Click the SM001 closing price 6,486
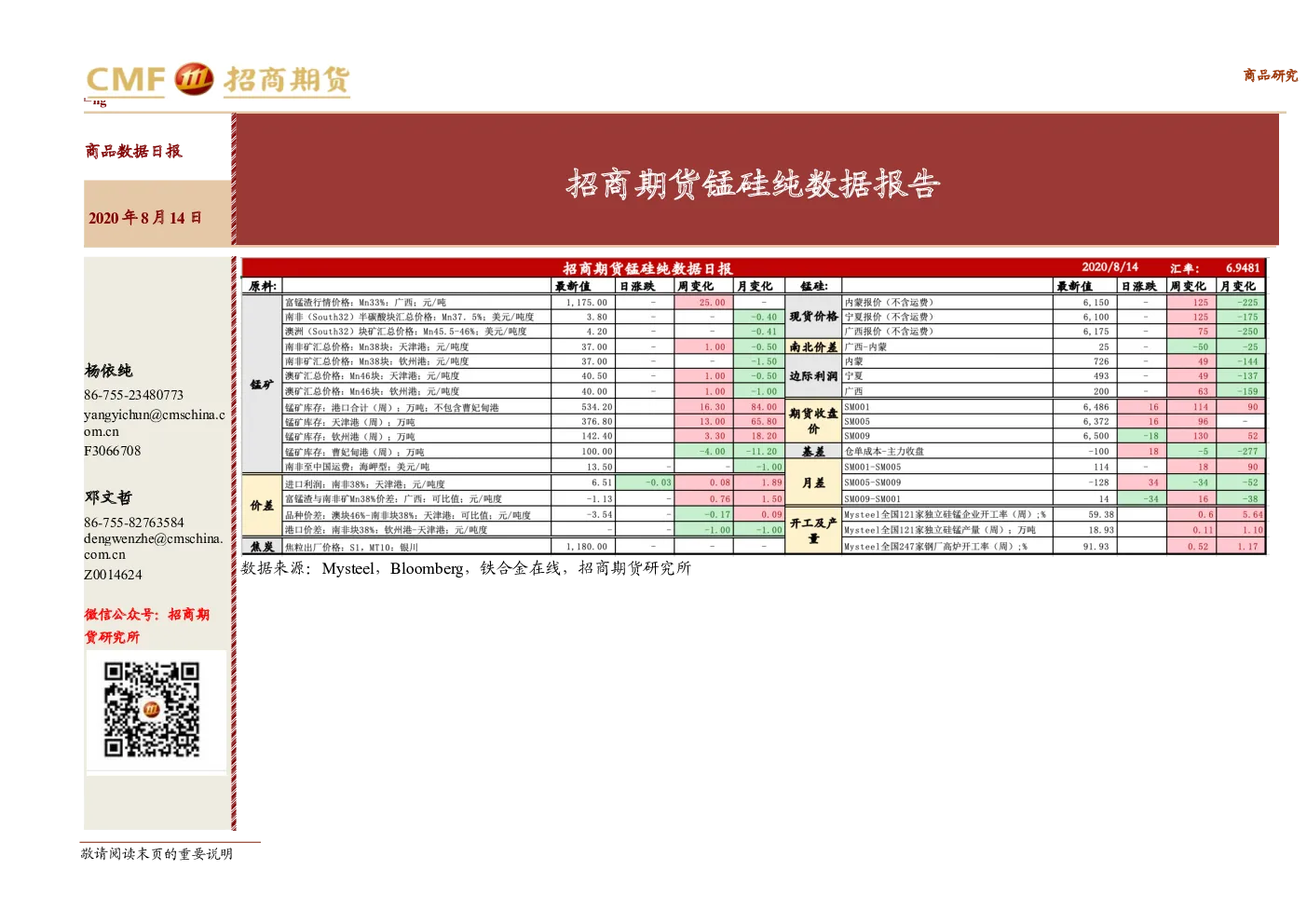The width and height of the screenshot is (1307, 924). 1096,407
